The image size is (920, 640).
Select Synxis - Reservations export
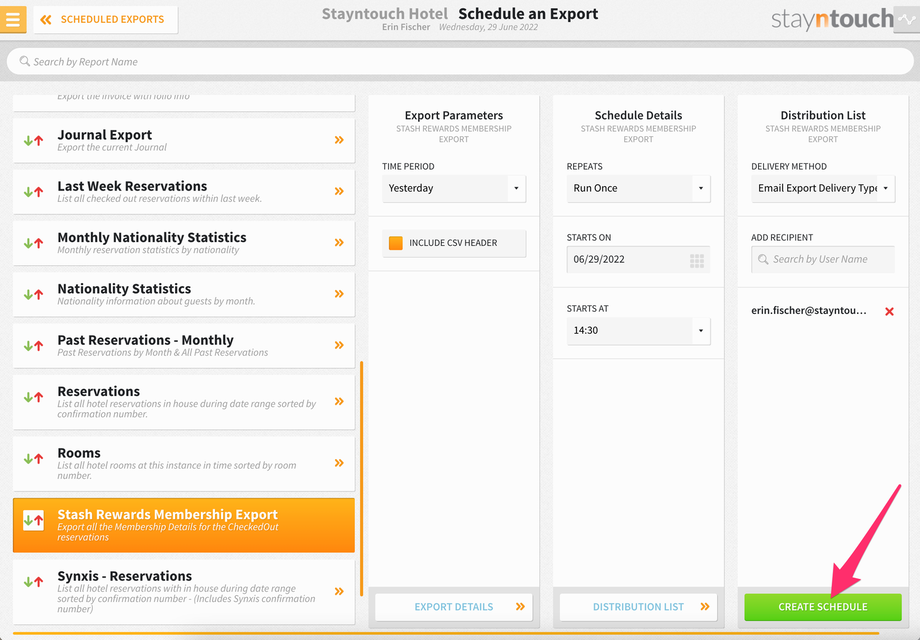[184, 592]
